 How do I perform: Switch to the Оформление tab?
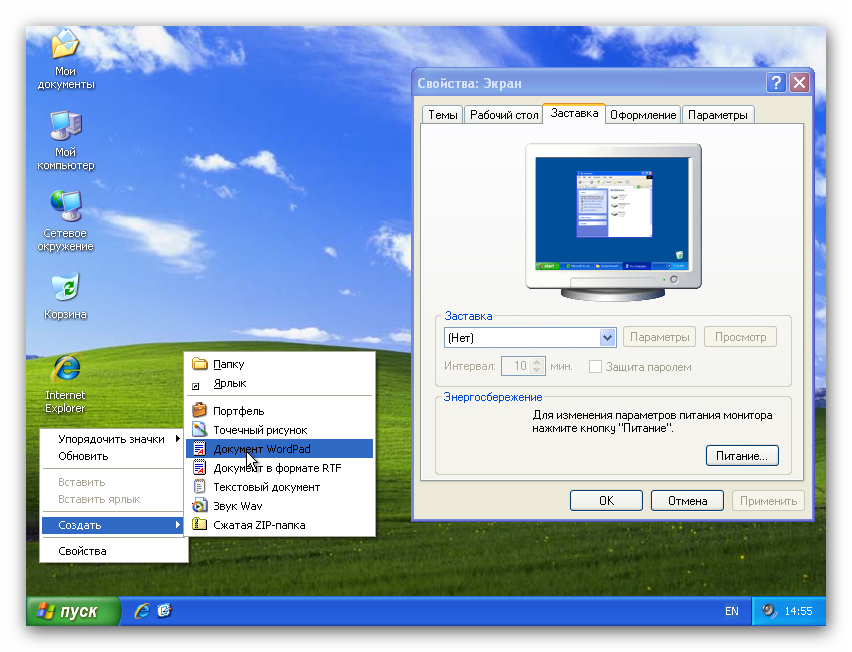[643, 115]
